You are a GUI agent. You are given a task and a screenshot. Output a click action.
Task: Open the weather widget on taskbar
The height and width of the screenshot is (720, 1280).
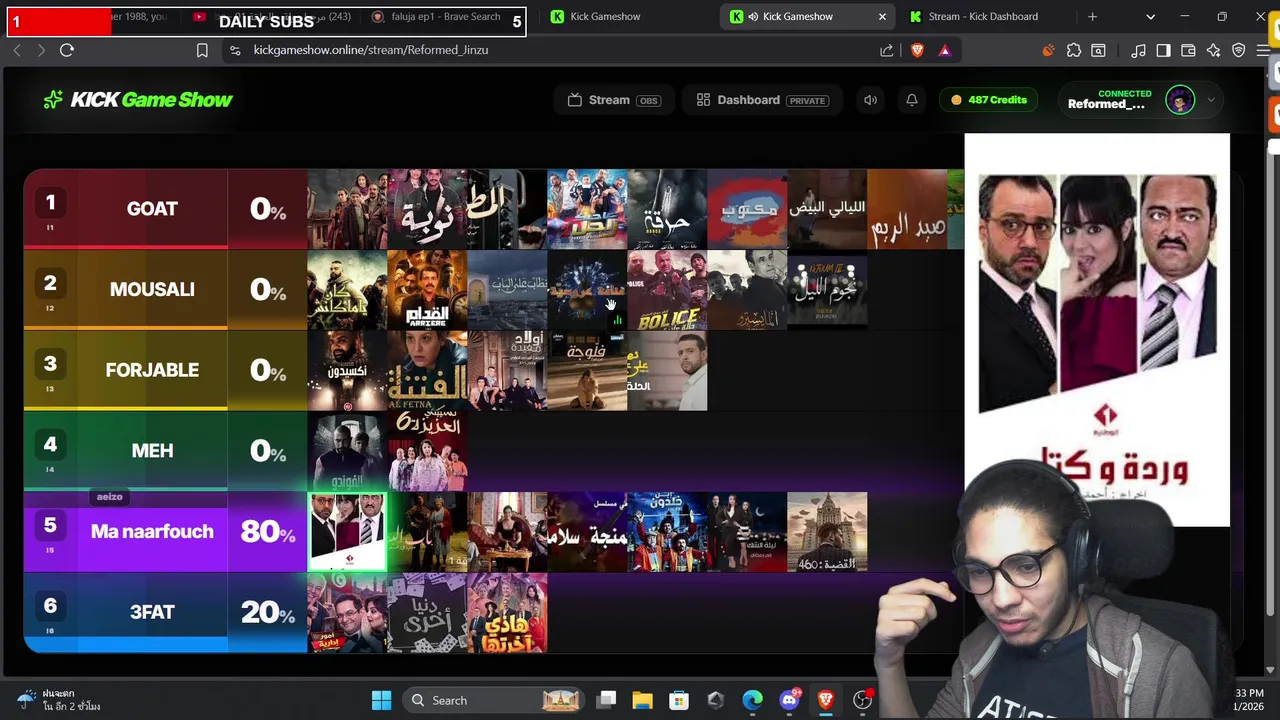[60, 700]
